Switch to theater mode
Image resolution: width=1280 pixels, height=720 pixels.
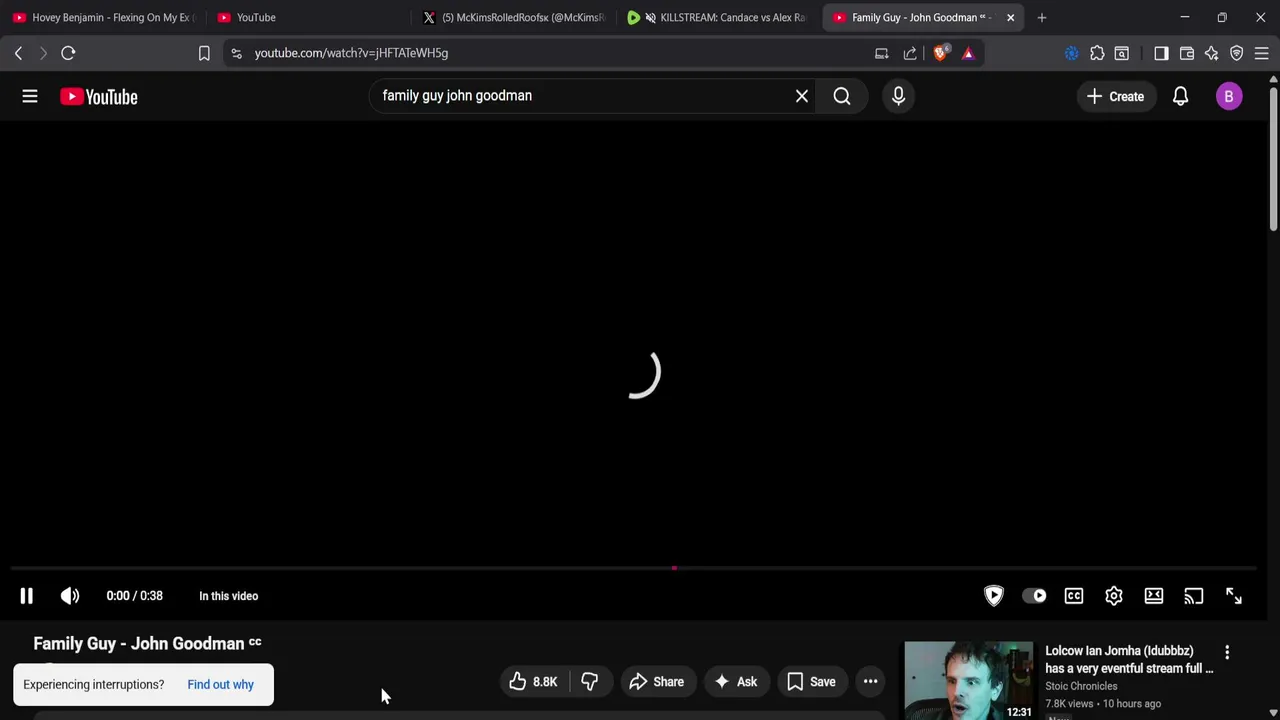pos(1154,596)
